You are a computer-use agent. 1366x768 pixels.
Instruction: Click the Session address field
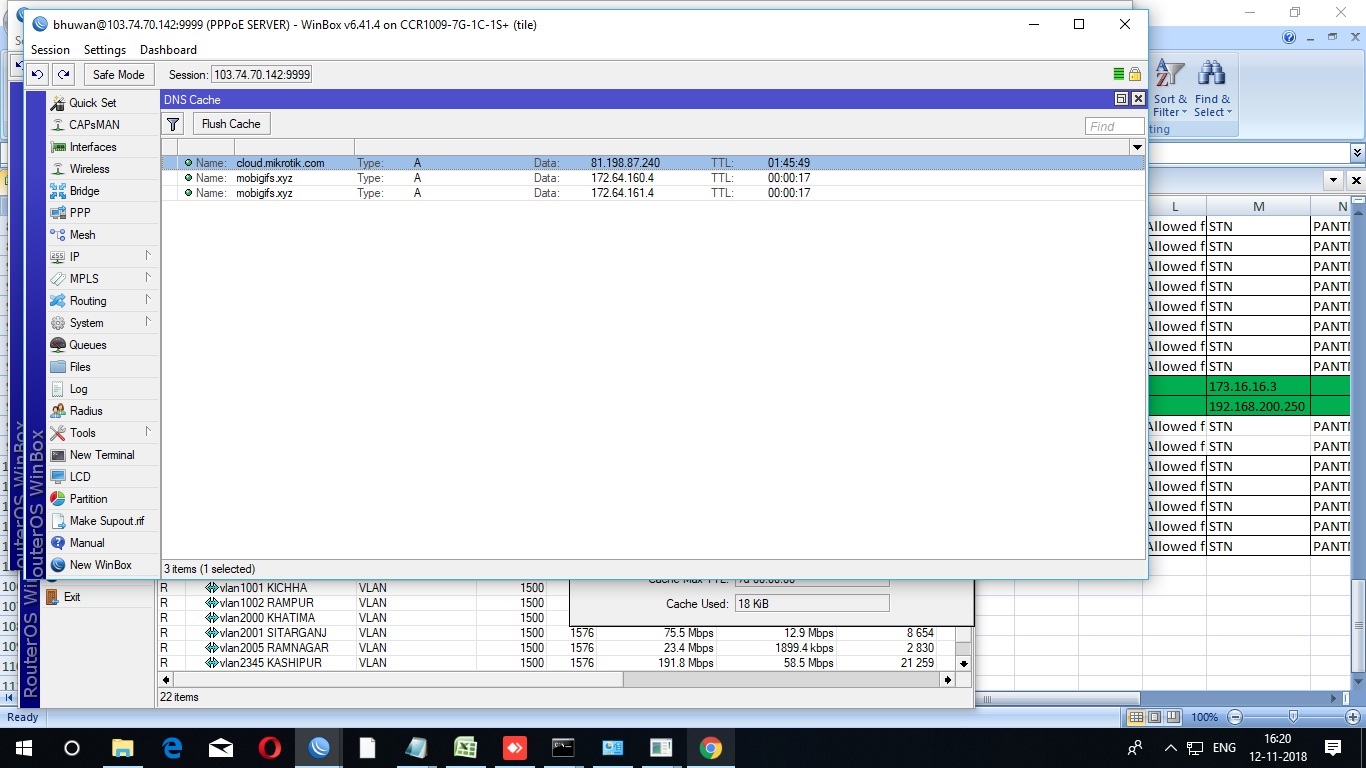(x=262, y=75)
